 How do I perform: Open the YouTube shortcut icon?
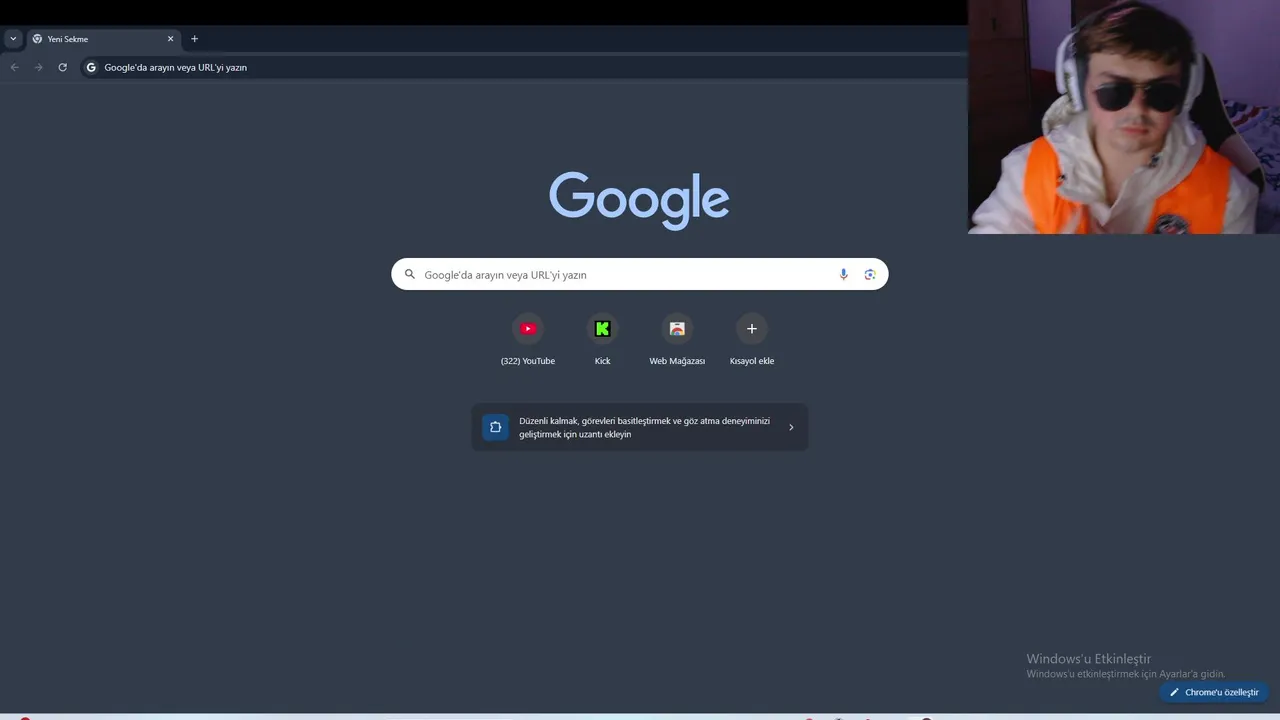click(528, 328)
